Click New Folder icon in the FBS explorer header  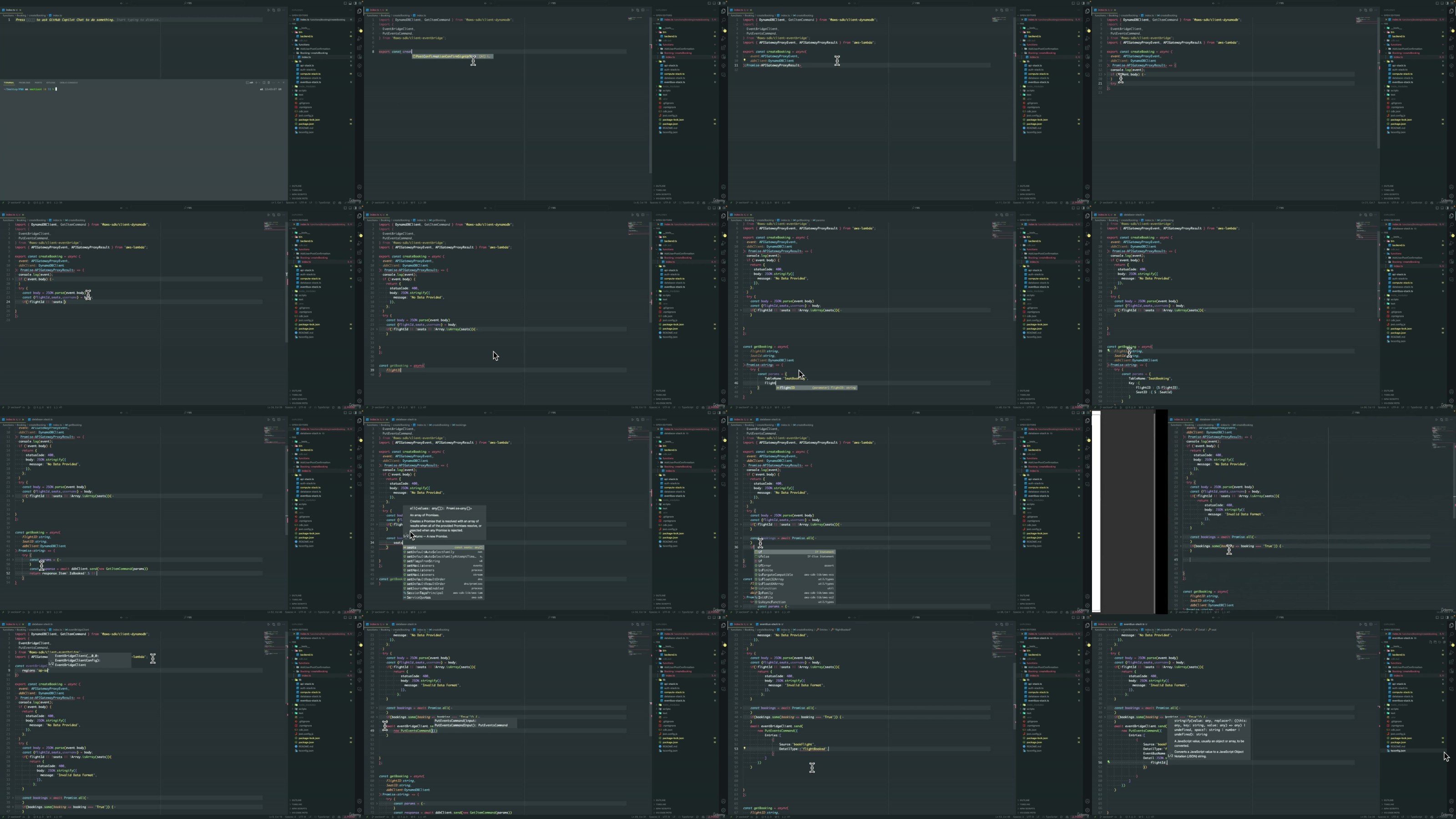[x=1436, y=642]
